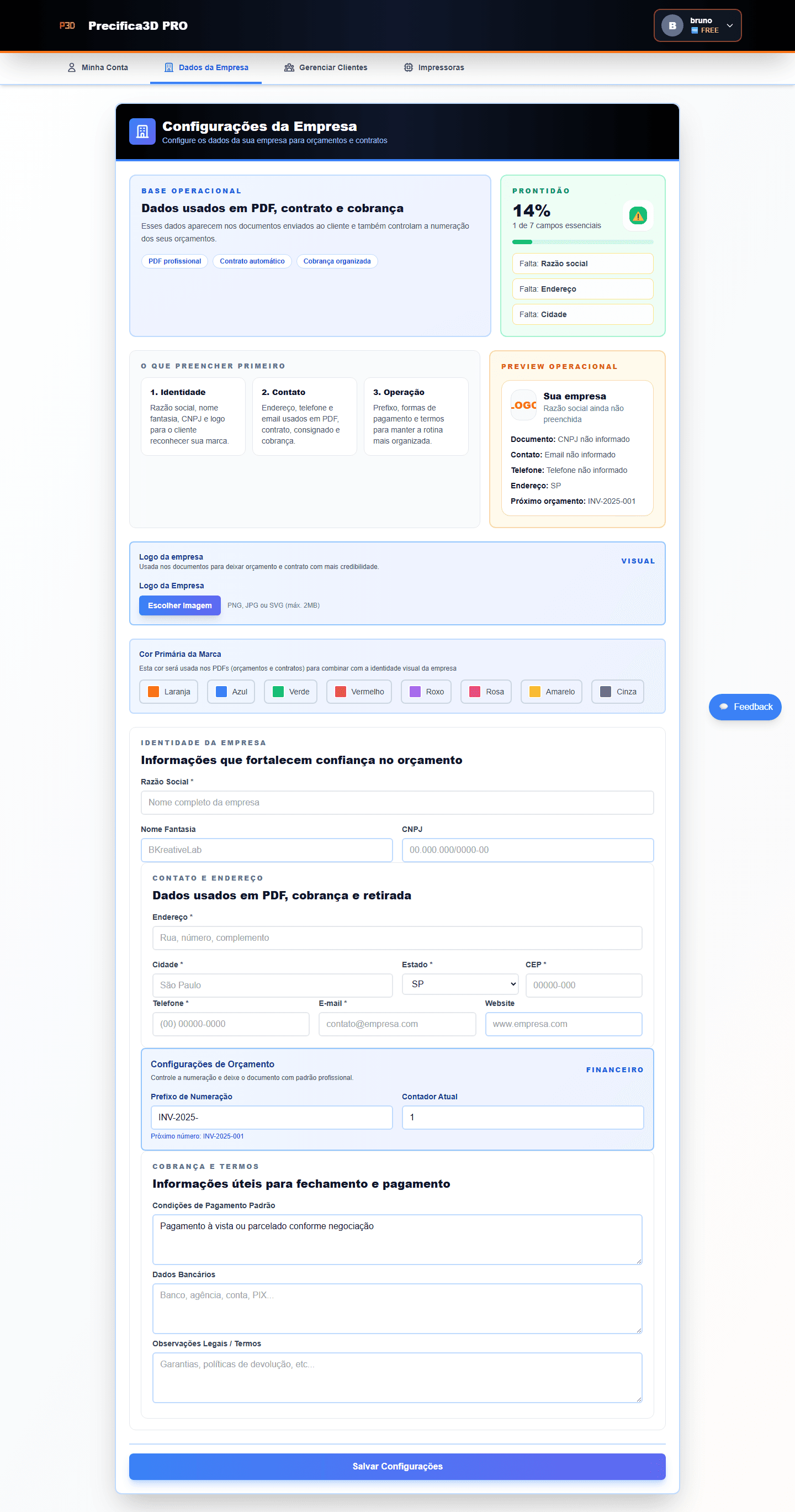The height and width of the screenshot is (1512, 795).
Task: Open the Estado dropdown showing SP
Action: pyautogui.click(x=460, y=984)
